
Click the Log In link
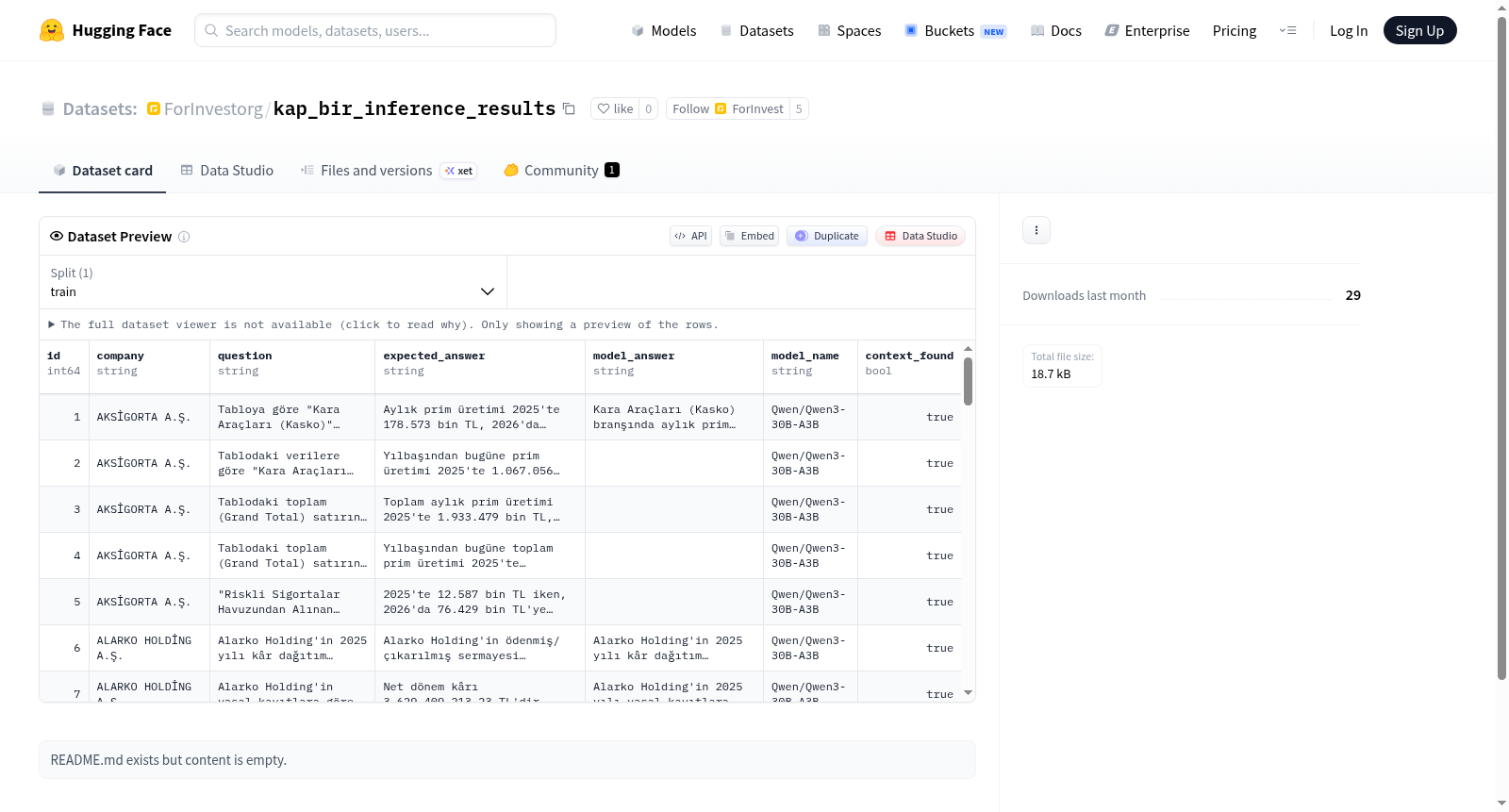1349,30
